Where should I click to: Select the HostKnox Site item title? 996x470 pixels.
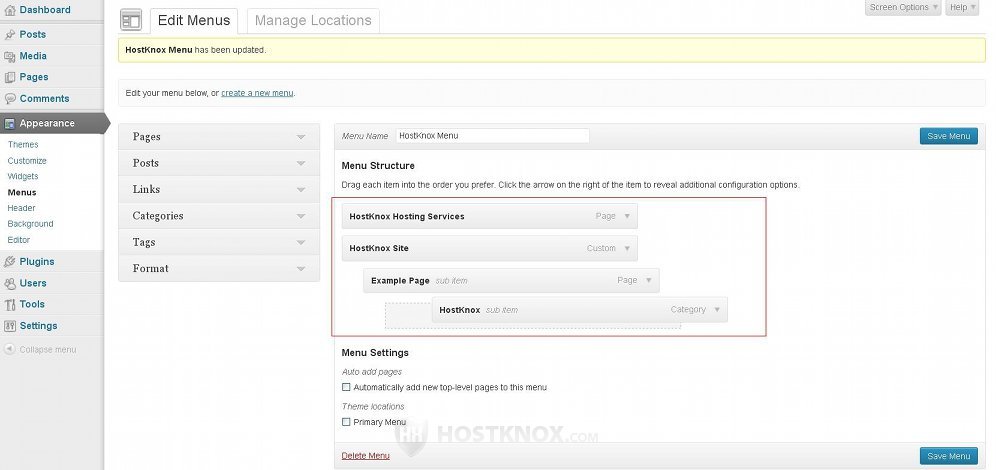379,248
